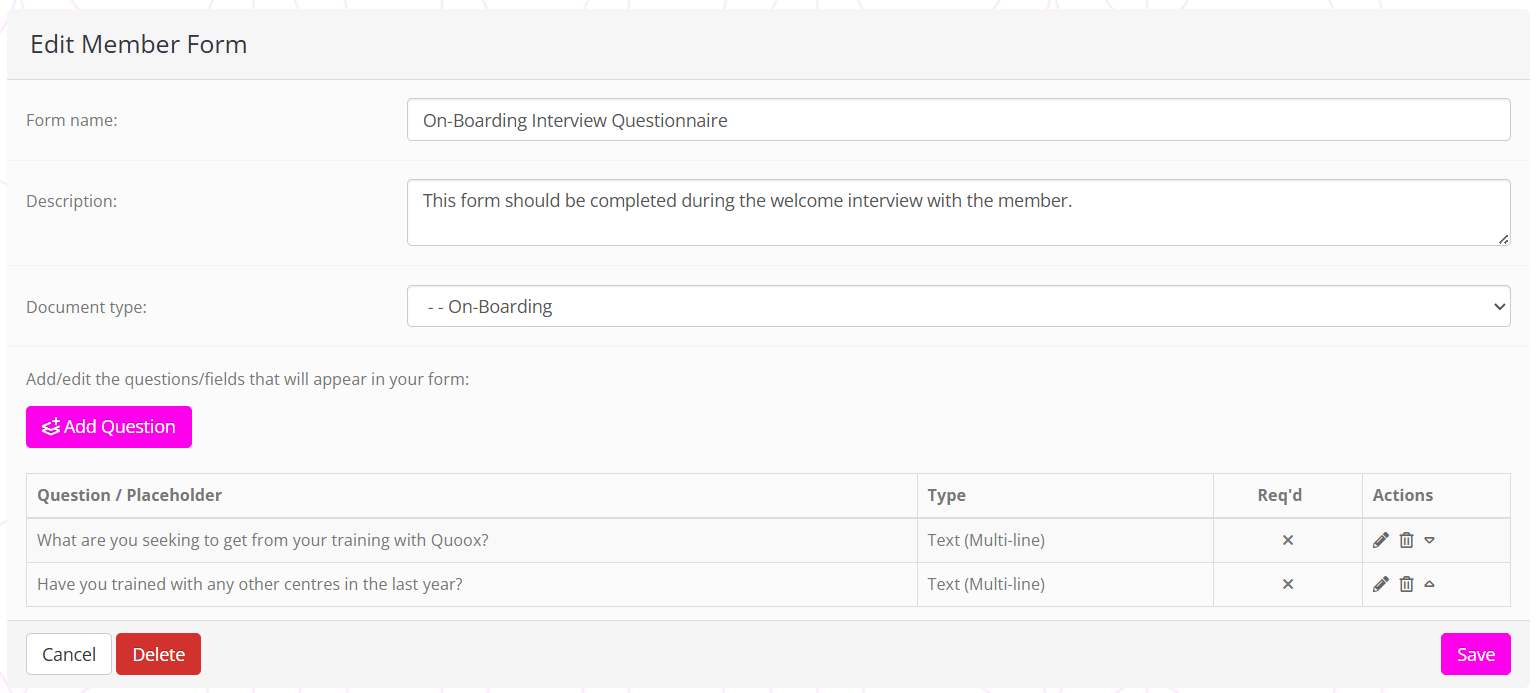The image size is (1540, 693).
Task: Edit the "What are you seeking" question
Action: [x=1381, y=540]
